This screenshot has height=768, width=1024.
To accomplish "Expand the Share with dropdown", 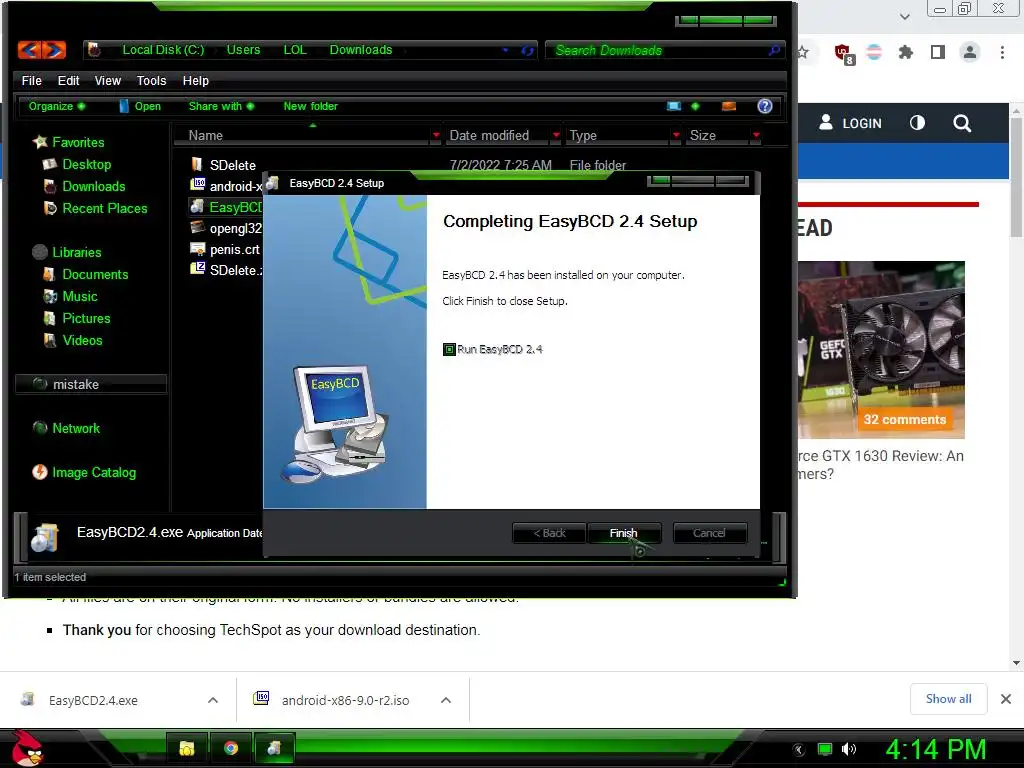I will pyautogui.click(x=221, y=106).
